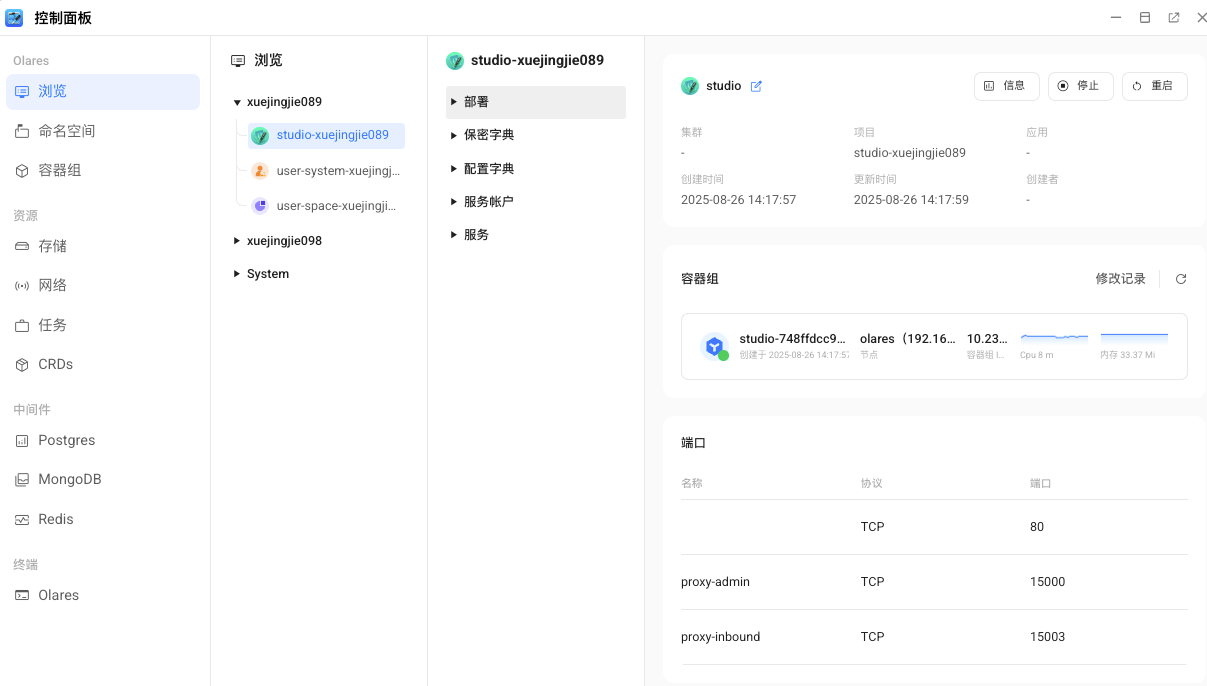Click the user-system-xuejingj namespace icon
Screen dimensions: 1207x686
(x=260, y=171)
